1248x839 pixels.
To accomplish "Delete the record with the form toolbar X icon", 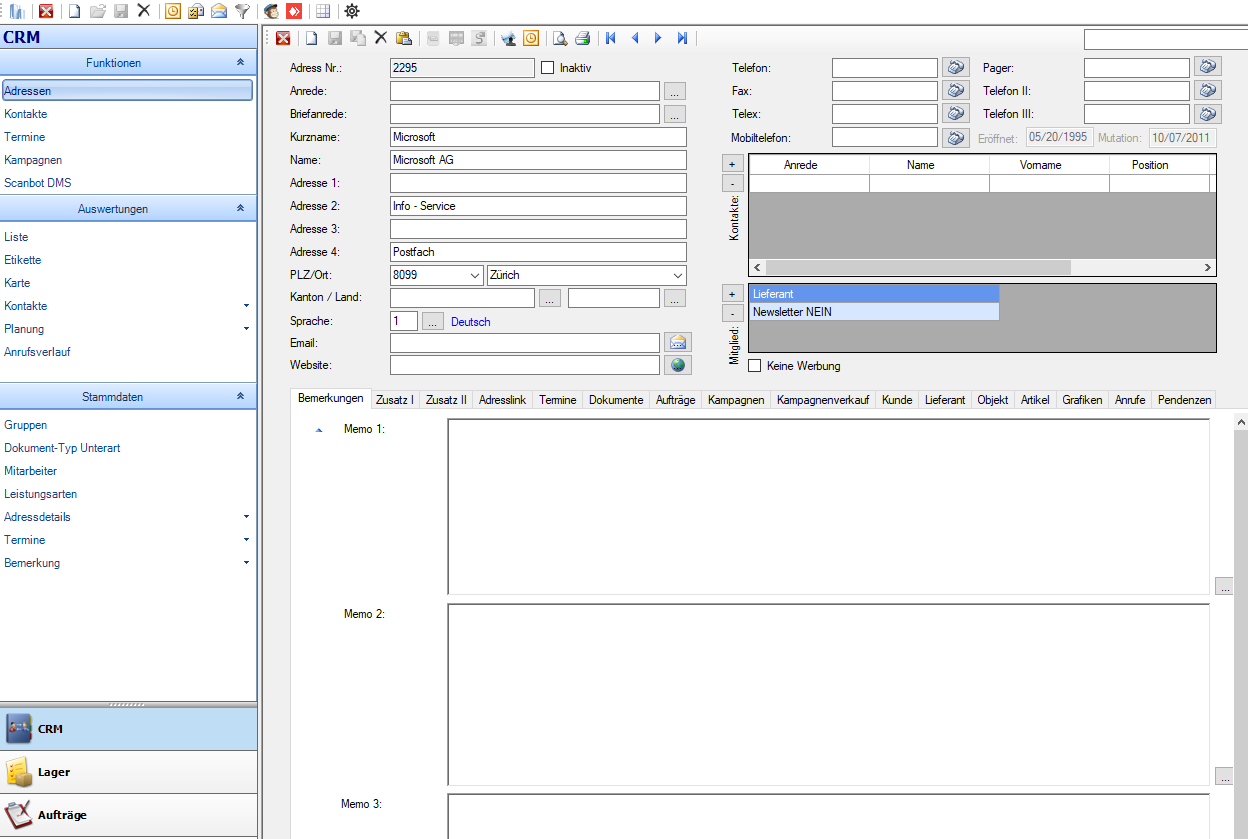I will [380, 38].
